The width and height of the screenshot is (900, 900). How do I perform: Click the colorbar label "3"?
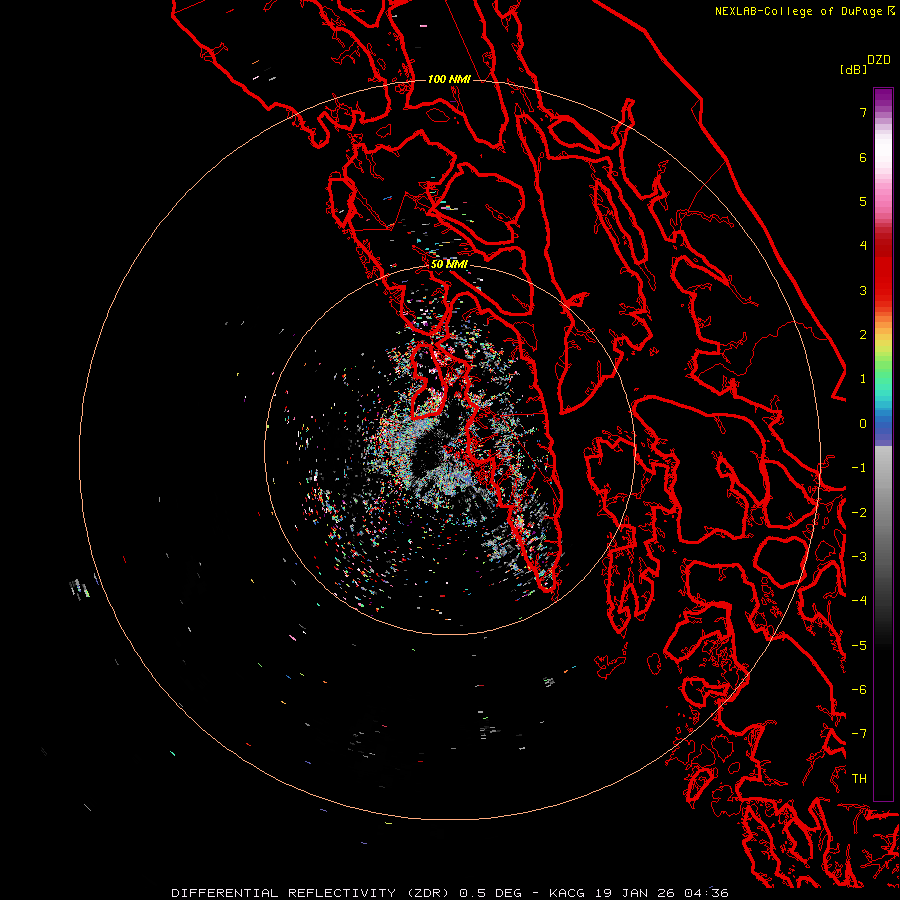tap(863, 290)
